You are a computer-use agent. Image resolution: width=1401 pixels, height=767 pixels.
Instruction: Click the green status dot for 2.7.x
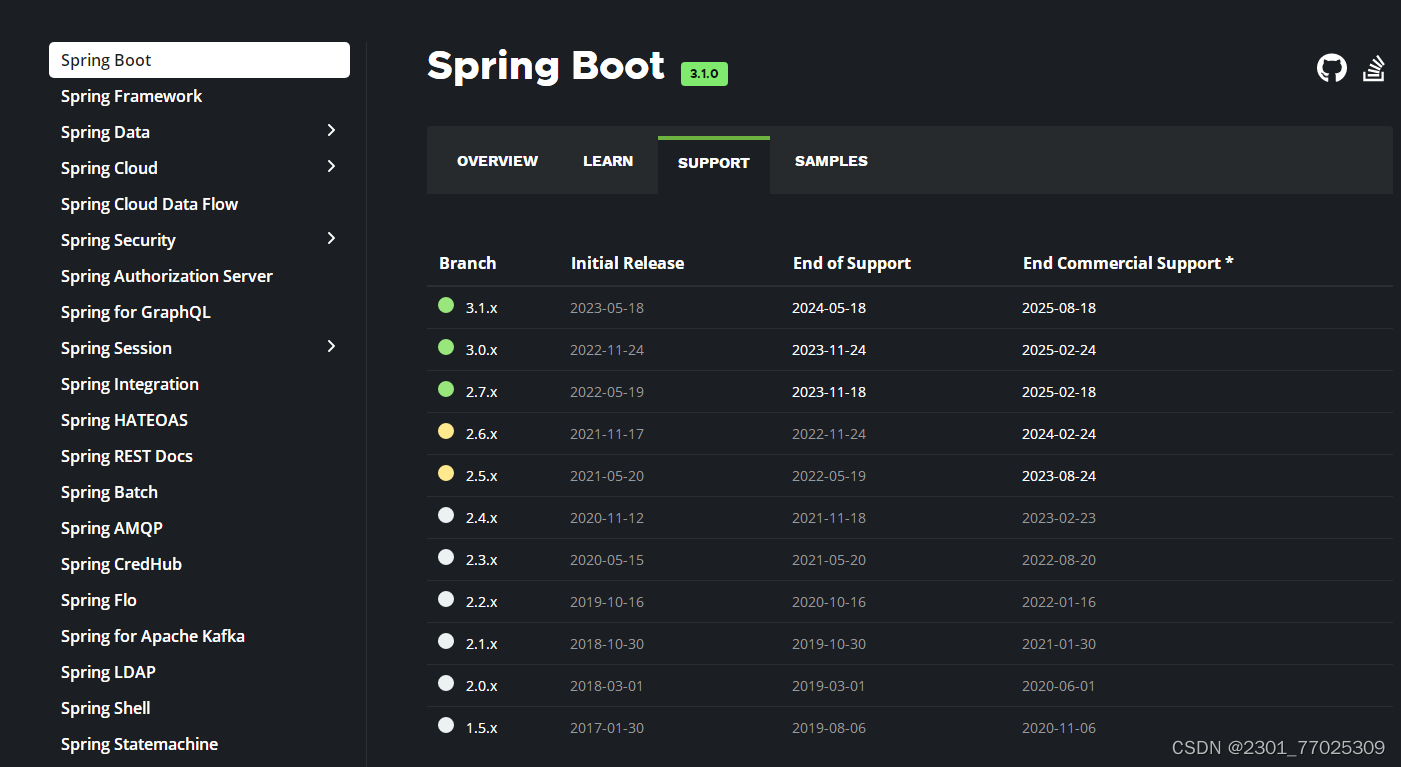pyautogui.click(x=446, y=389)
